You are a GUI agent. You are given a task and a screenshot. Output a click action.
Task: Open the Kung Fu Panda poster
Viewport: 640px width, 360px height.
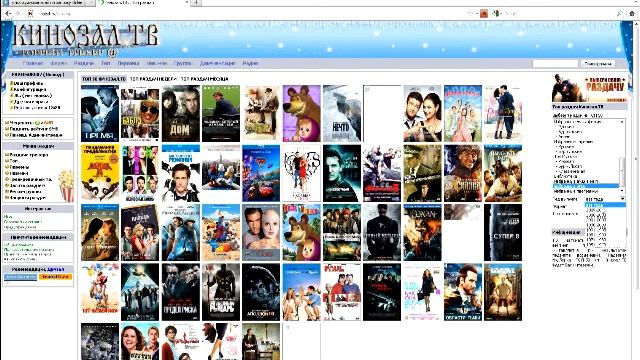(x=100, y=173)
